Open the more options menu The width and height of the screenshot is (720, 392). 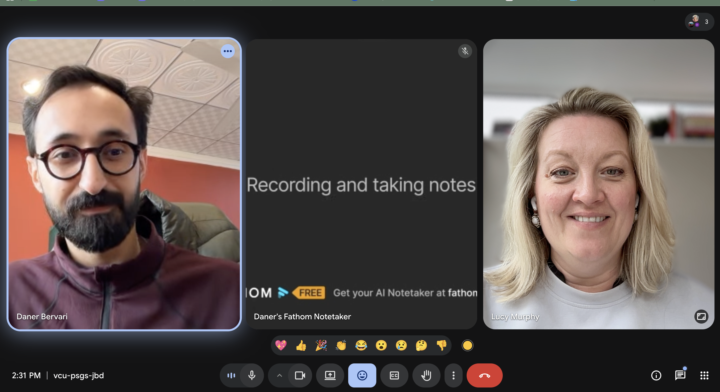453,375
